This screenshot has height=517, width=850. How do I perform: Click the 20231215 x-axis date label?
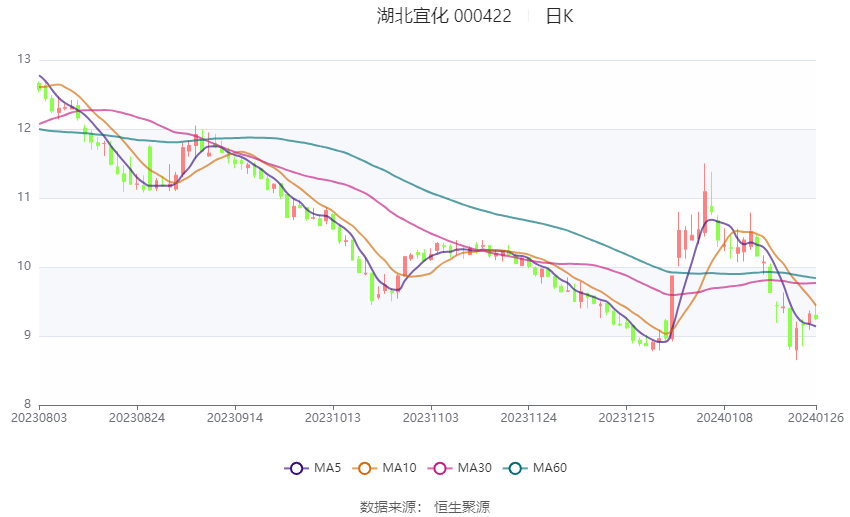pos(627,418)
